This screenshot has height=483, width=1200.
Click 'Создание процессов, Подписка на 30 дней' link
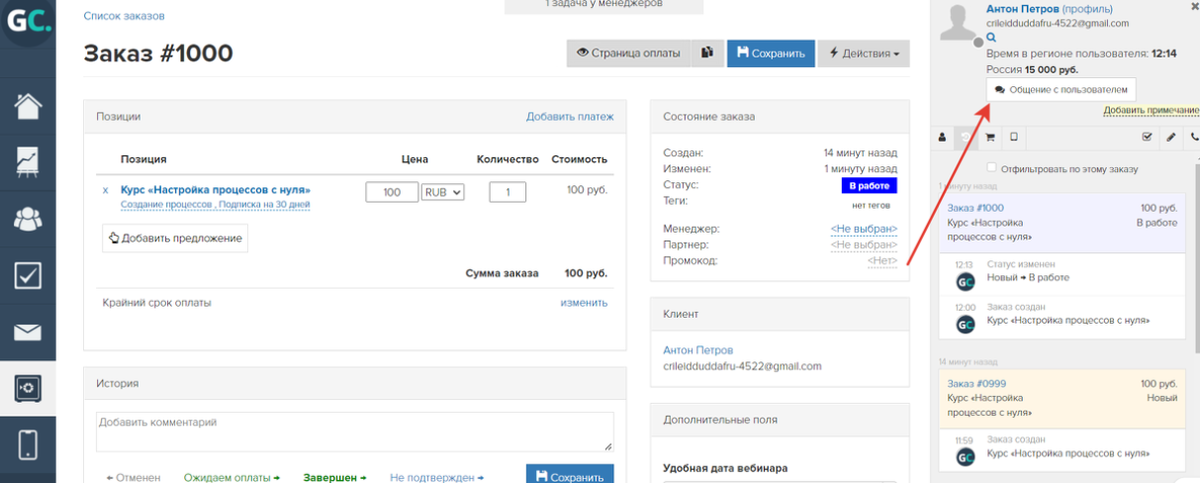coord(215,204)
